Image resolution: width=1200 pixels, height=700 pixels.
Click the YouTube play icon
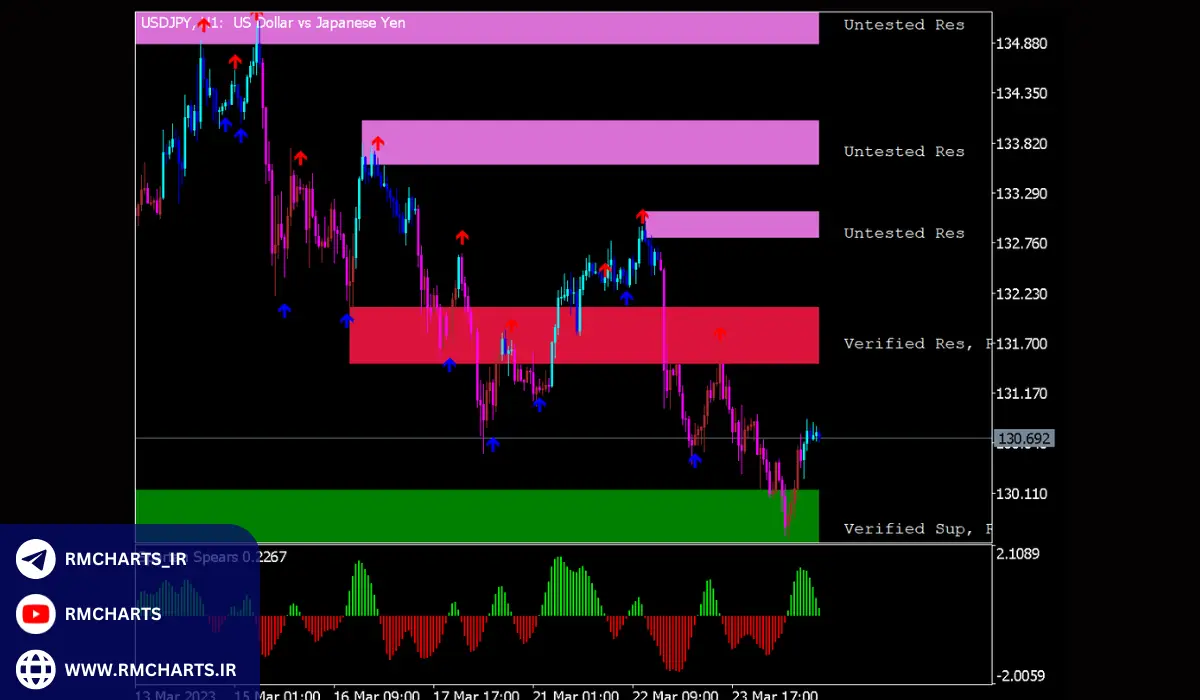coord(36,614)
